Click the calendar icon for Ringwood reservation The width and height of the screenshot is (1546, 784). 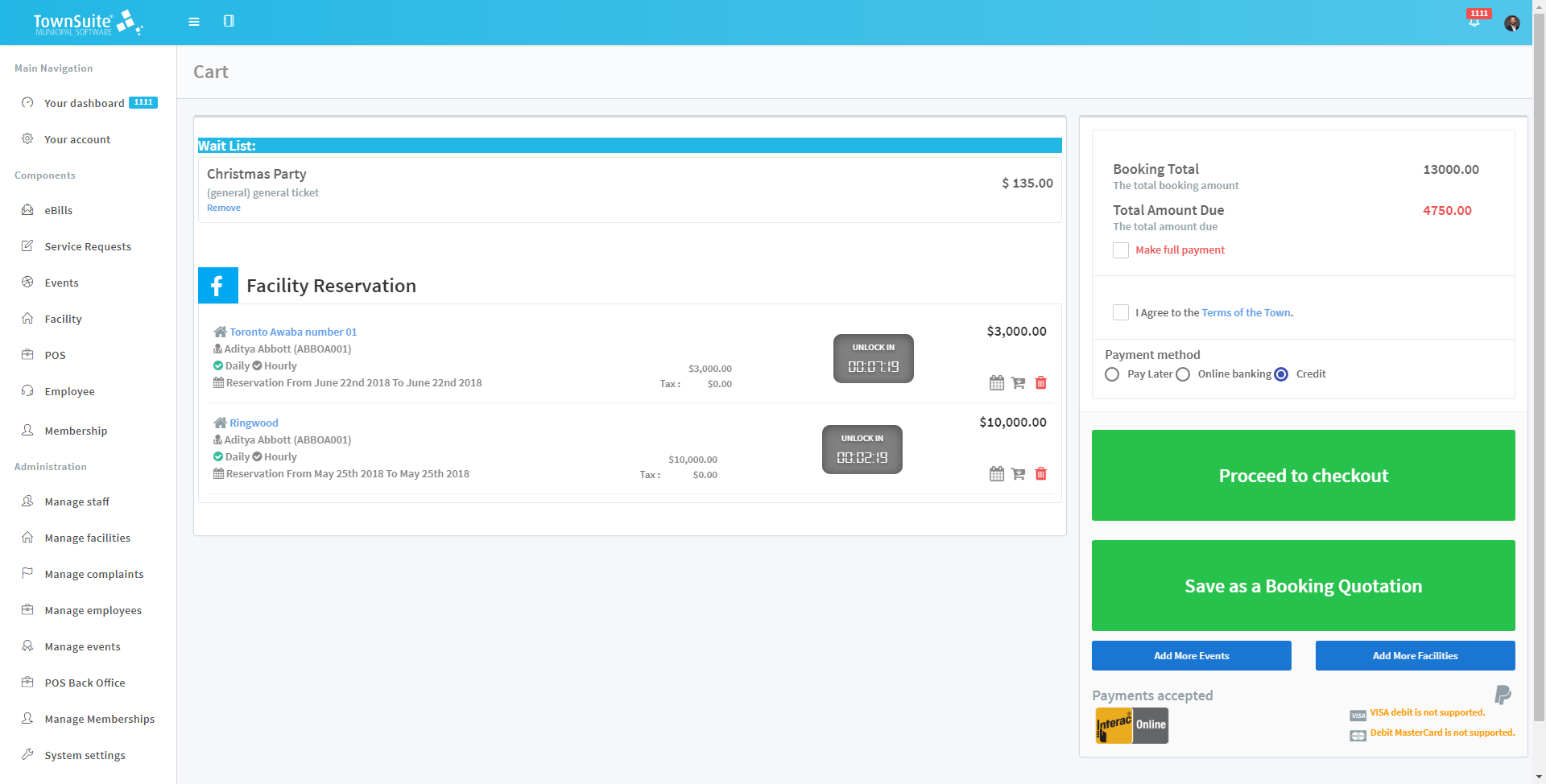997,474
